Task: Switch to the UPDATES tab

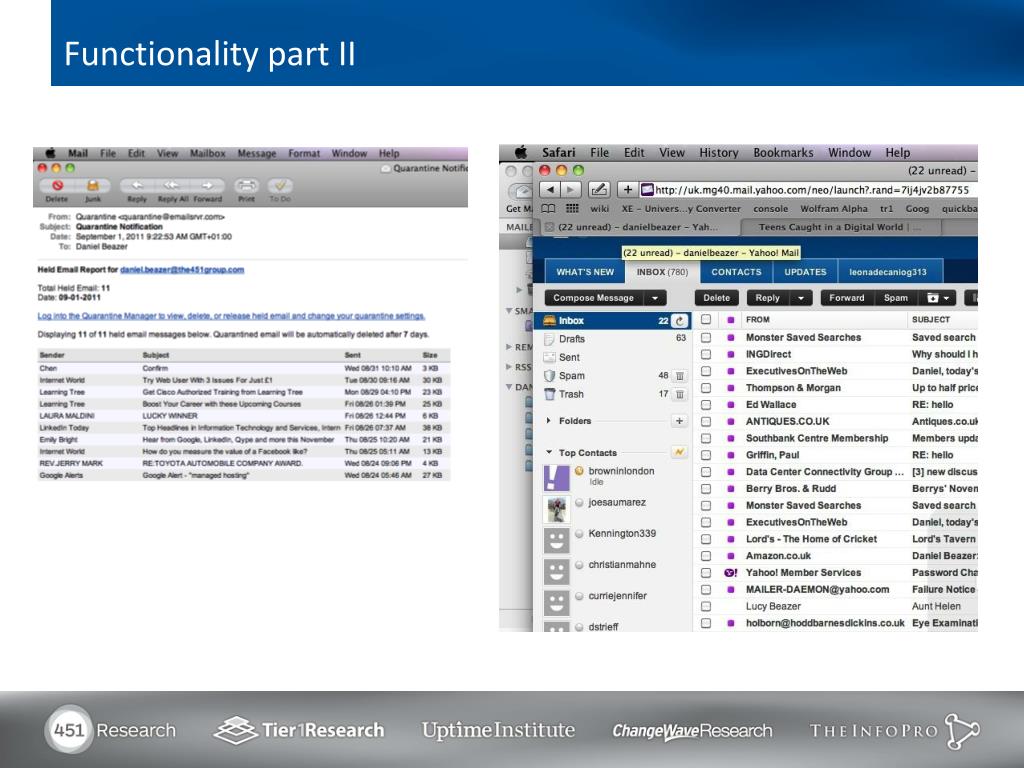Action: [x=805, y=272]
